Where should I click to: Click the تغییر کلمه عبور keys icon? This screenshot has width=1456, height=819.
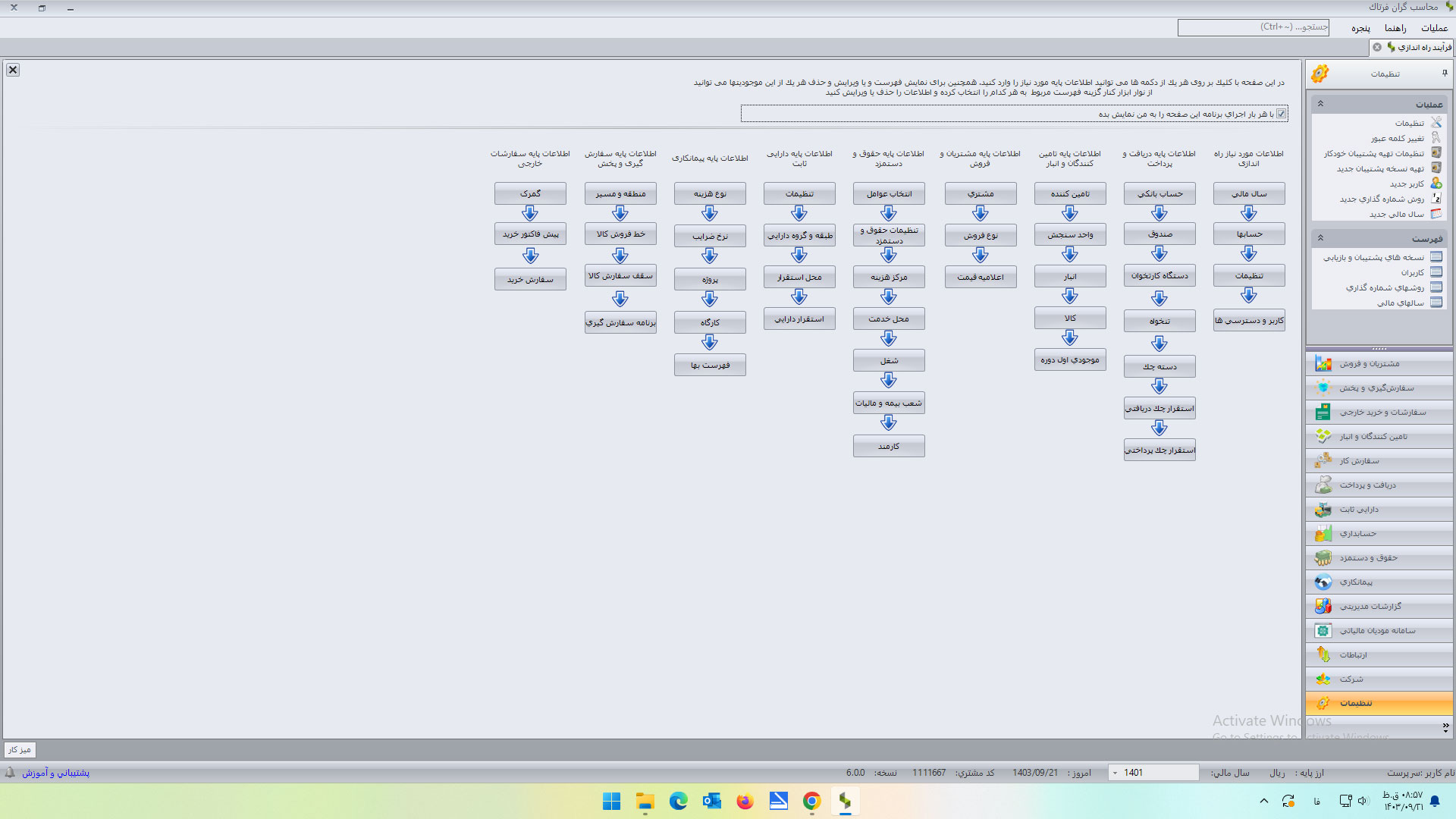click(1436, 138)
